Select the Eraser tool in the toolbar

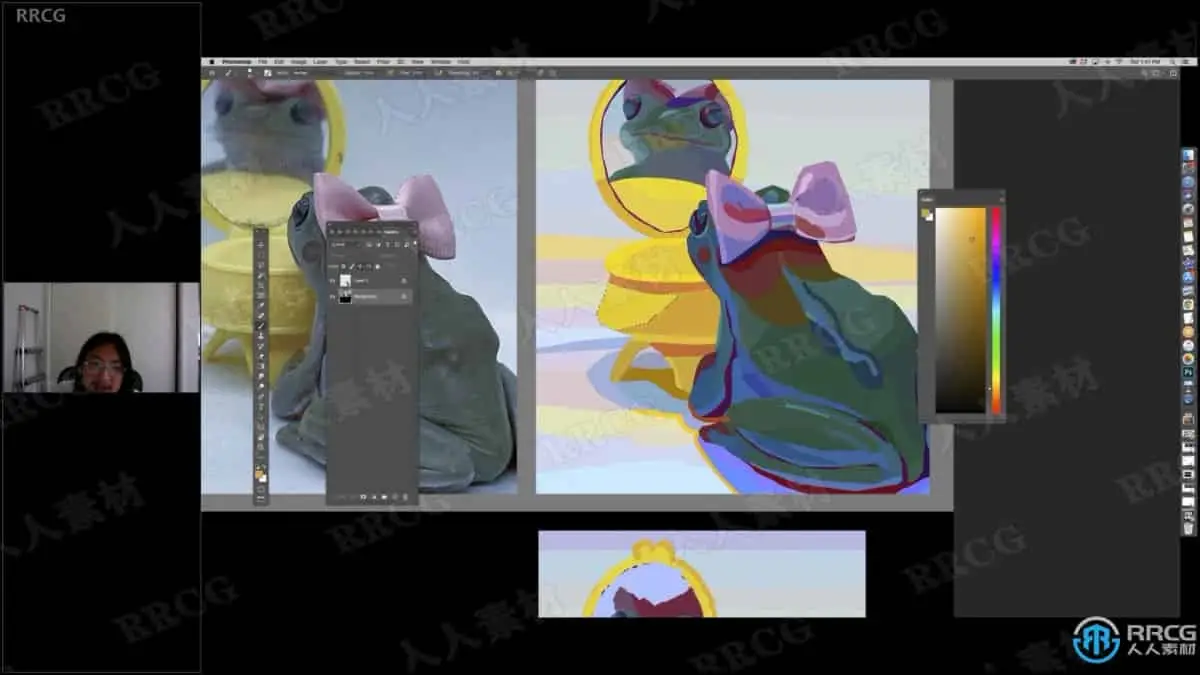pyautogui.click(x=260, y=356)
